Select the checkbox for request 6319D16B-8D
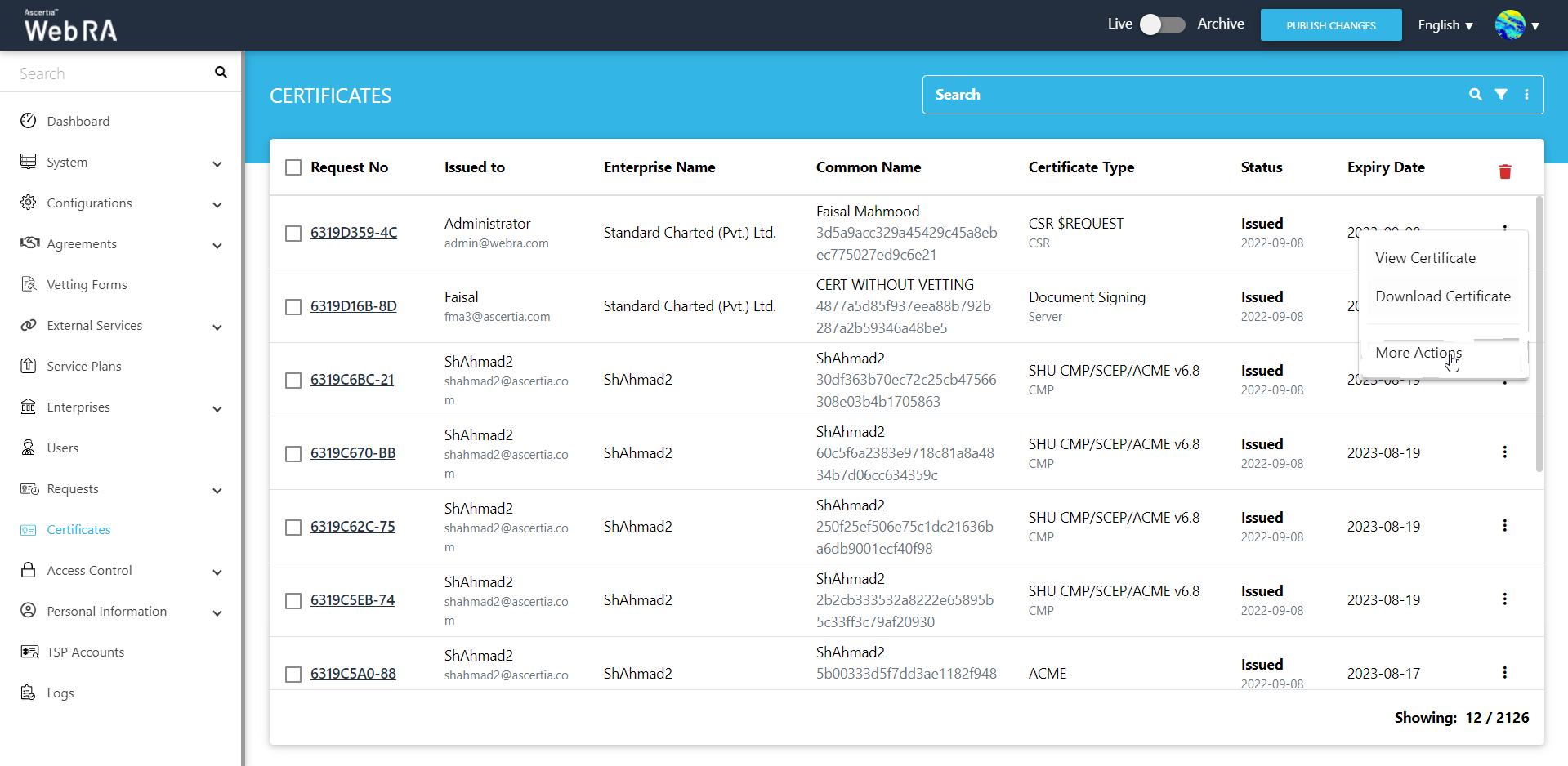Viewport: 1568px width, 766px height. click(x=293, y=306)
